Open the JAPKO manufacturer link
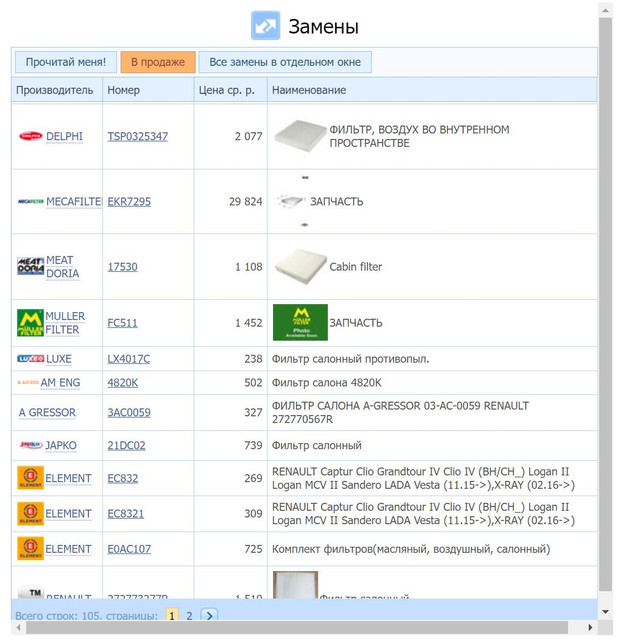621x640 pixels. [x=61, y=445]
